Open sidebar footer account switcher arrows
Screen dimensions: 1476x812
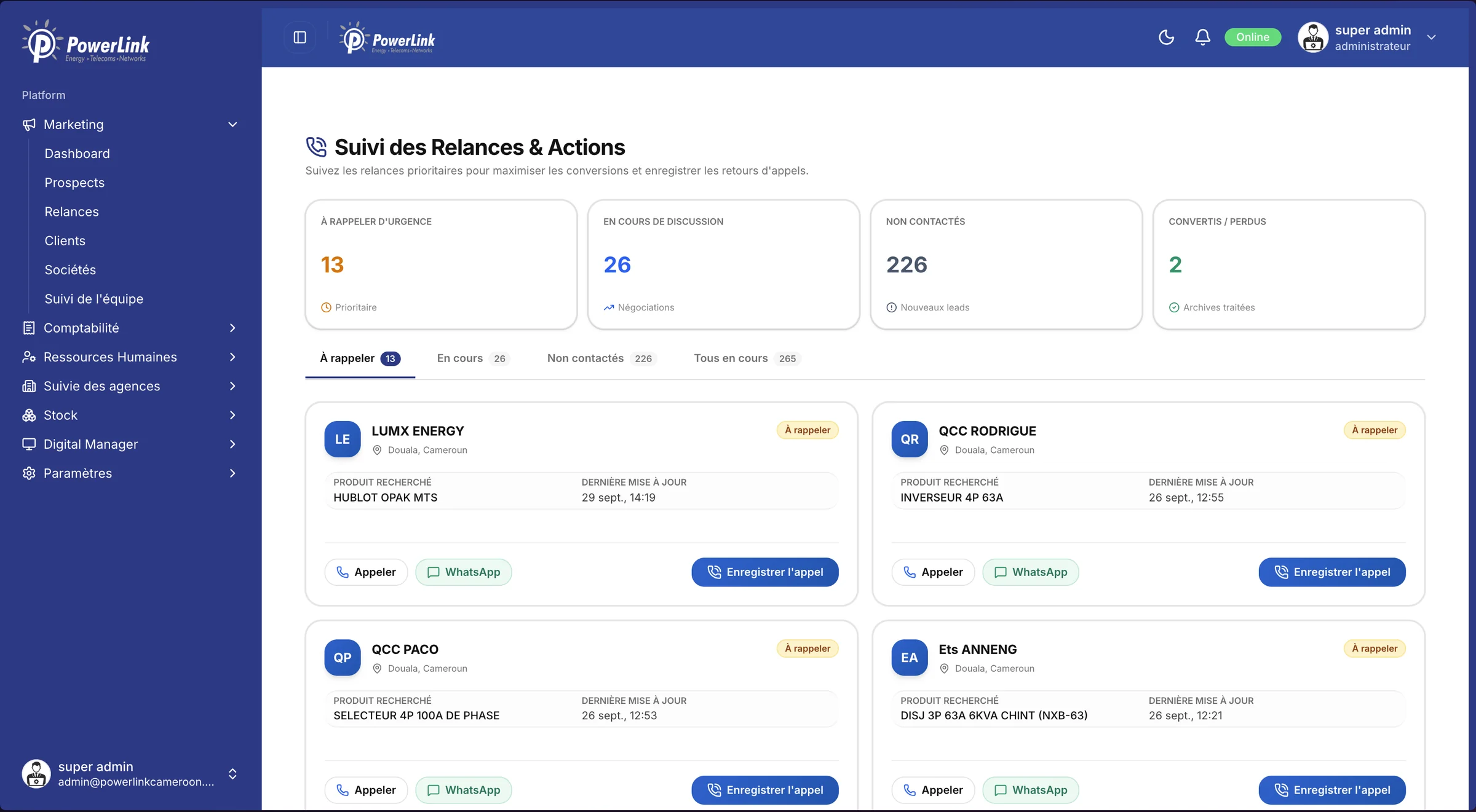232,774
